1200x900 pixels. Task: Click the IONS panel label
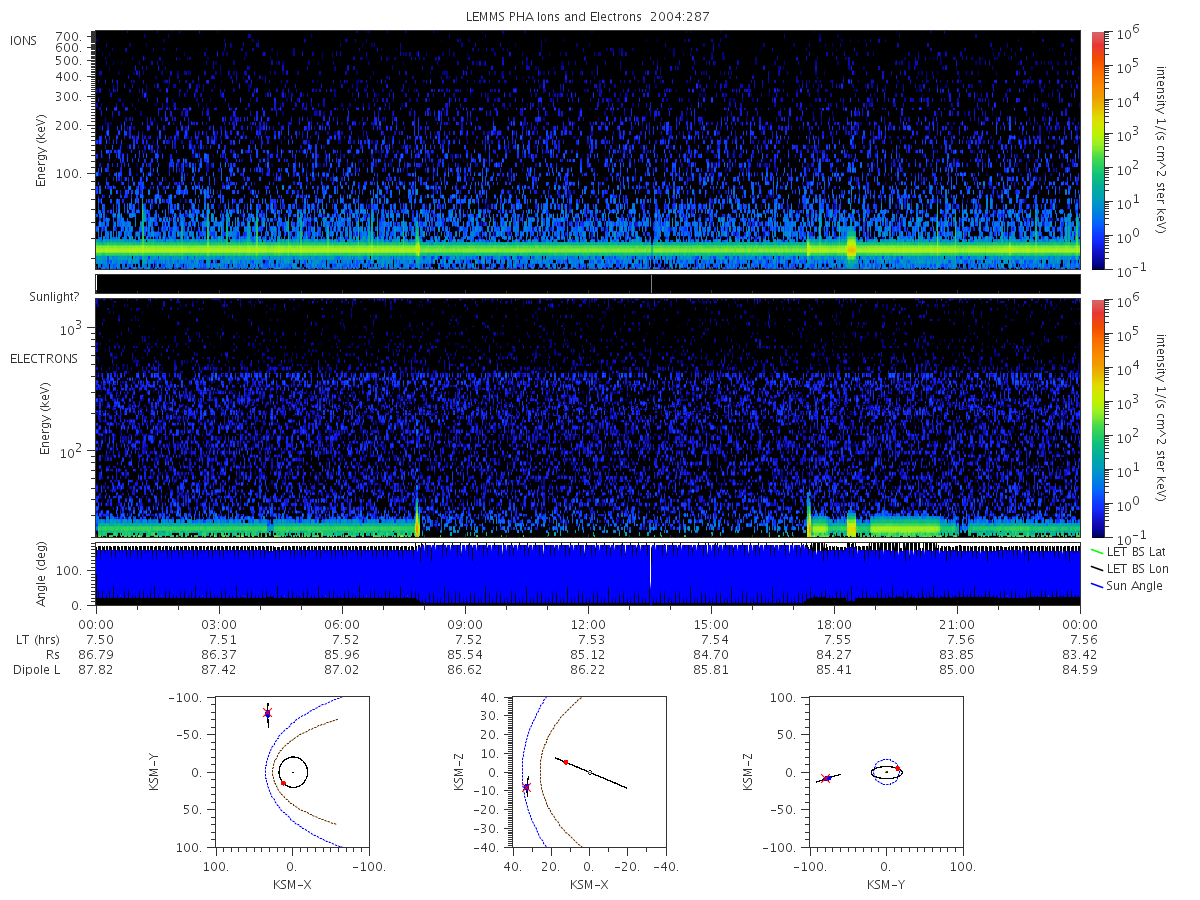[x=24, y=41]
